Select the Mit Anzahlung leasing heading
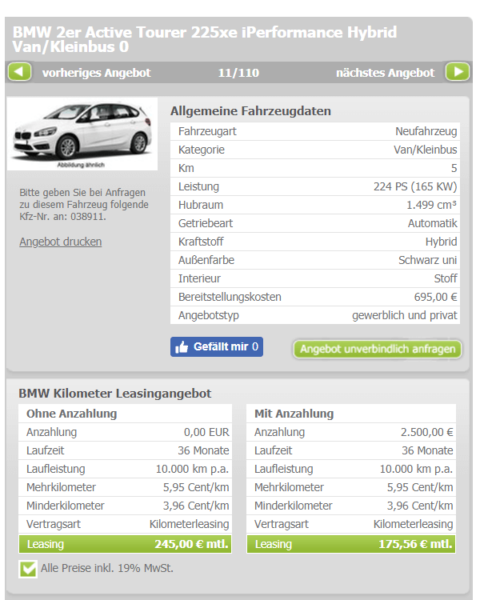 point(294,414)
